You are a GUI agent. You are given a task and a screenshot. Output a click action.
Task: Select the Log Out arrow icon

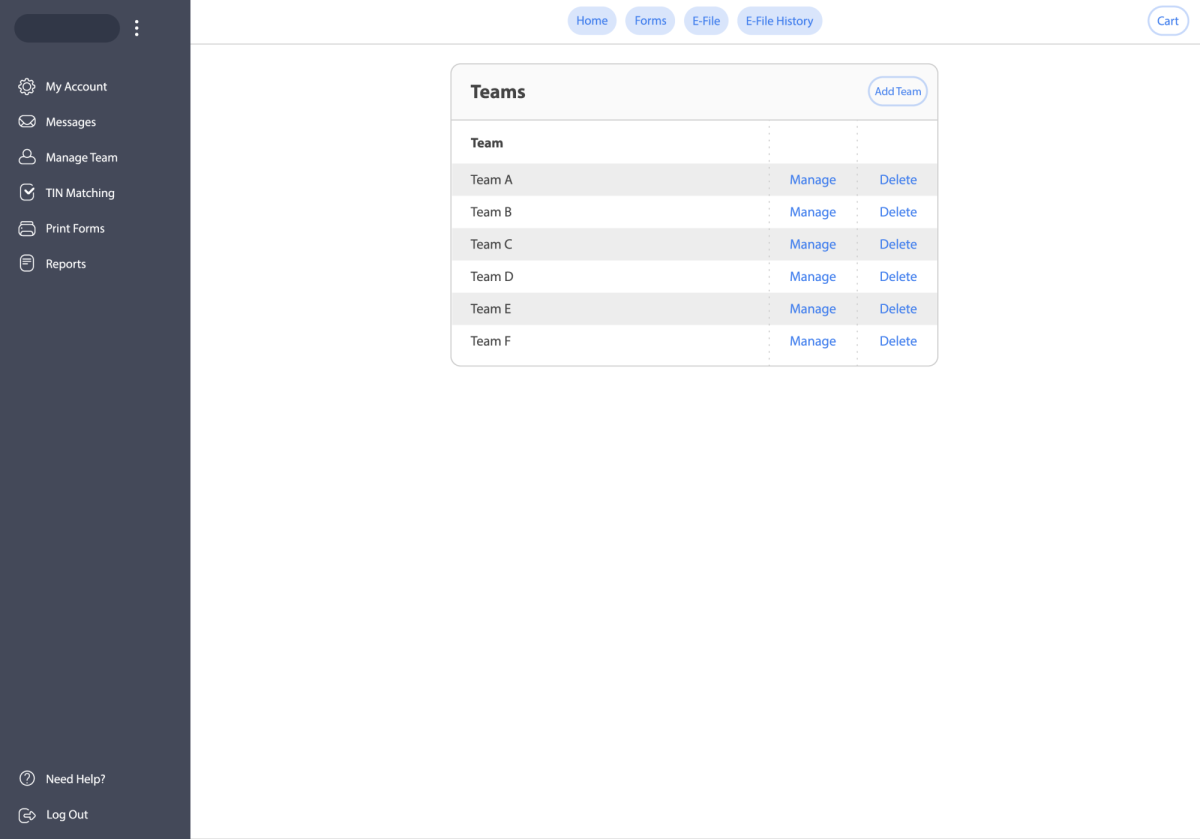point(27,814)
